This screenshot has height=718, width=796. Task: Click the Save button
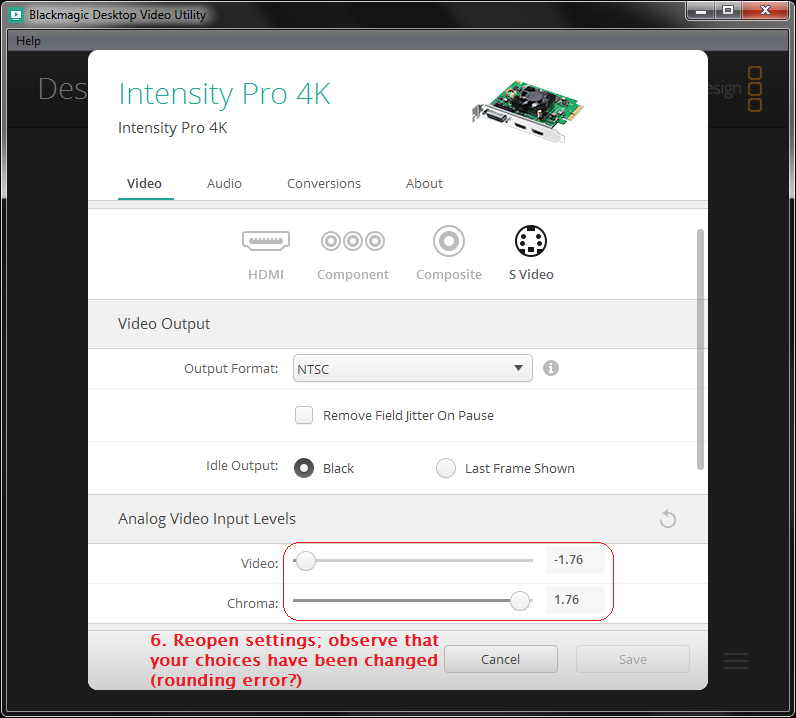click(633, 659)
